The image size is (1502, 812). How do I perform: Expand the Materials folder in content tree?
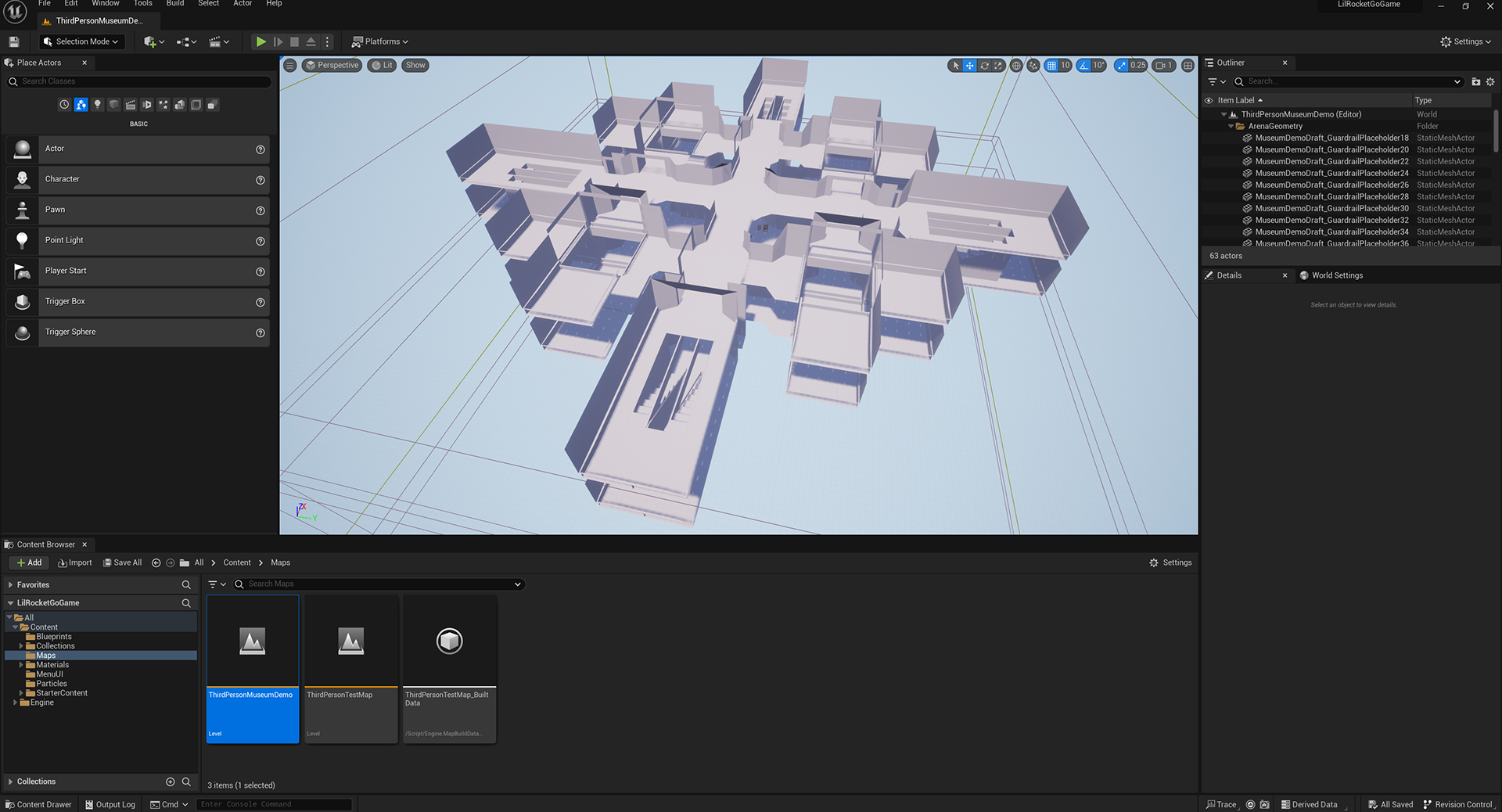21,665
